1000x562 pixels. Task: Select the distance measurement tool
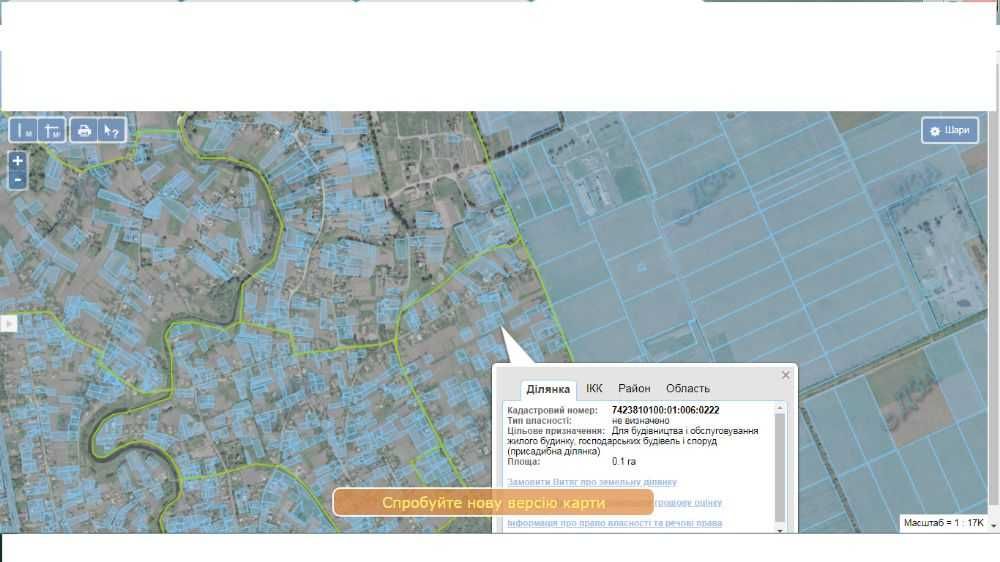pos(24,131)
